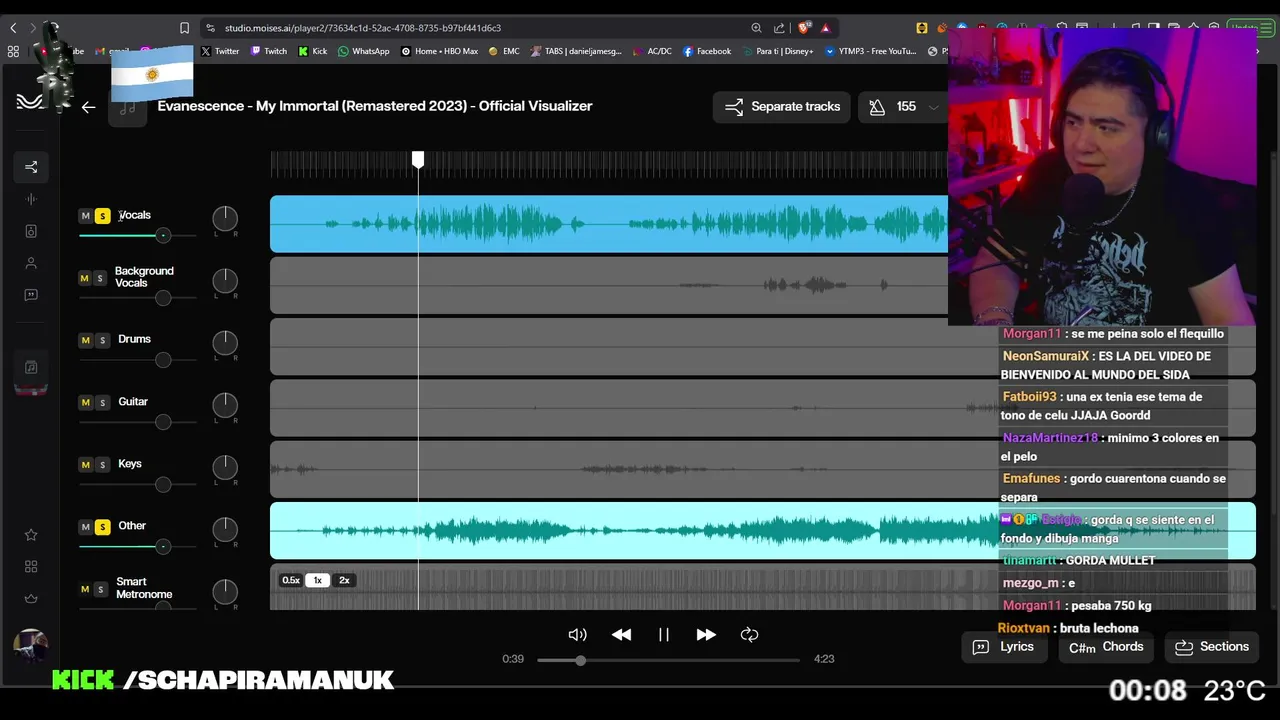Rewind the song with the backward button
1280x720 pixels.
(621, 635)
